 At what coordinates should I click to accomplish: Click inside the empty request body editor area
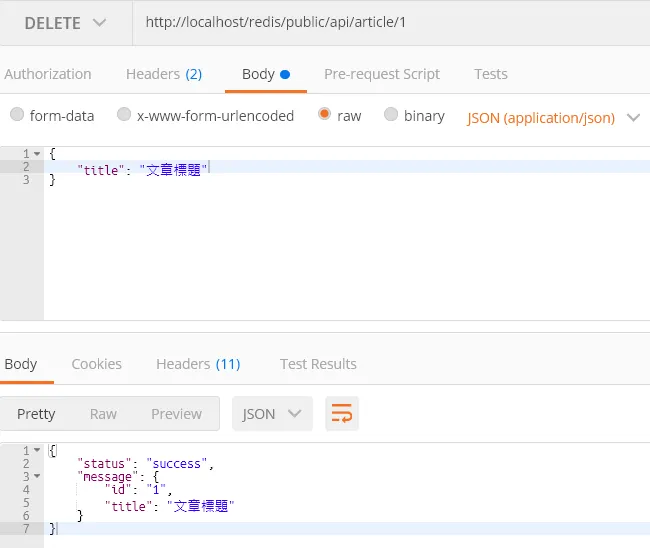(347, 253)
